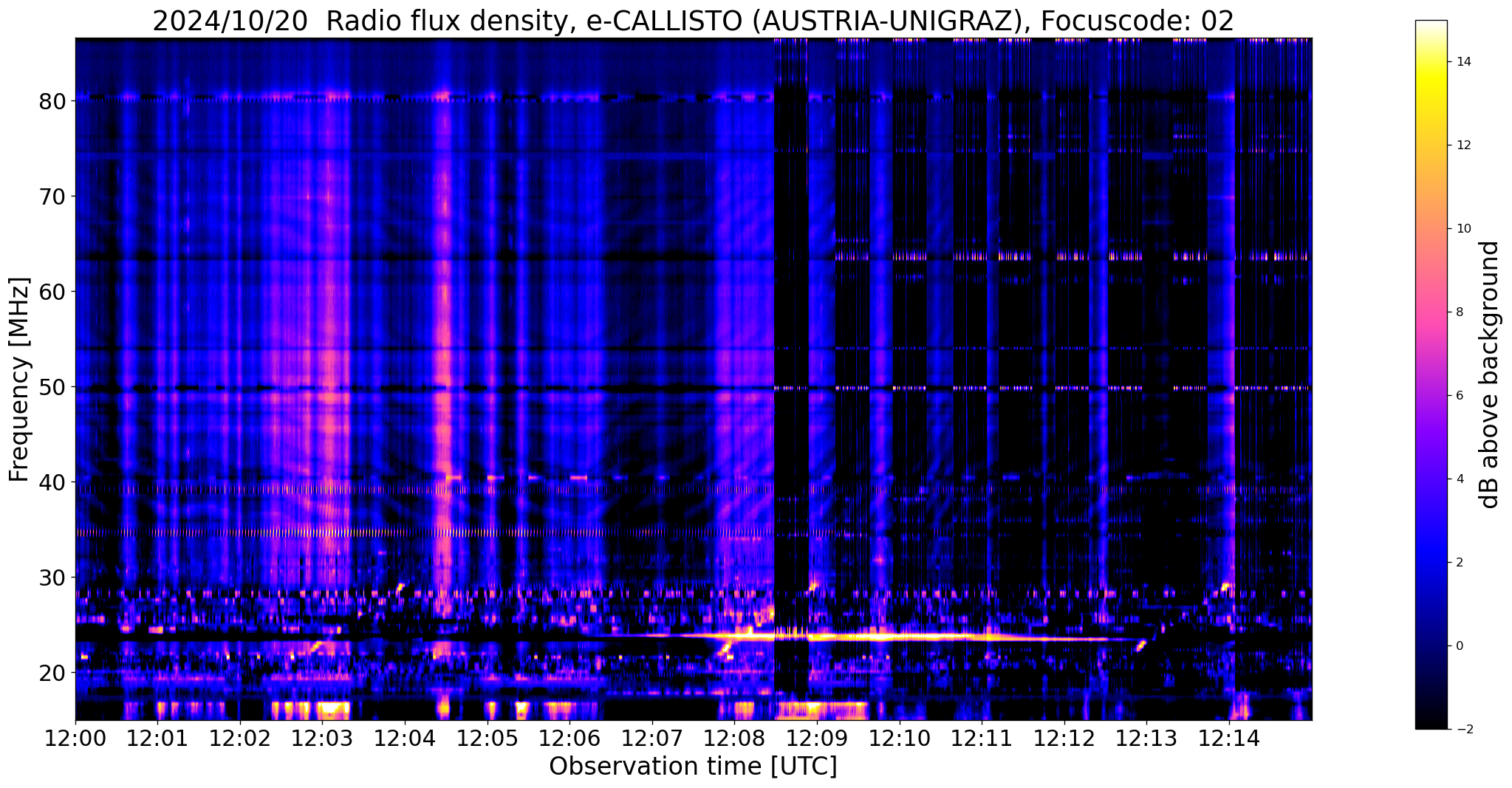The image size is (1512, 788).
Task: Click the 12:09 time tick label
Action: coord(817,739)
